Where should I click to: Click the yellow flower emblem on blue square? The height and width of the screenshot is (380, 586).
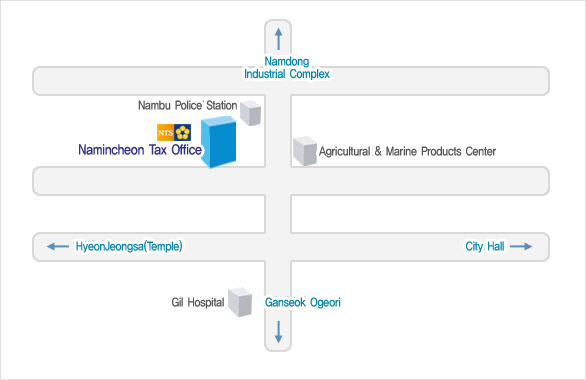pyautogui.click(x=183, y=133)
